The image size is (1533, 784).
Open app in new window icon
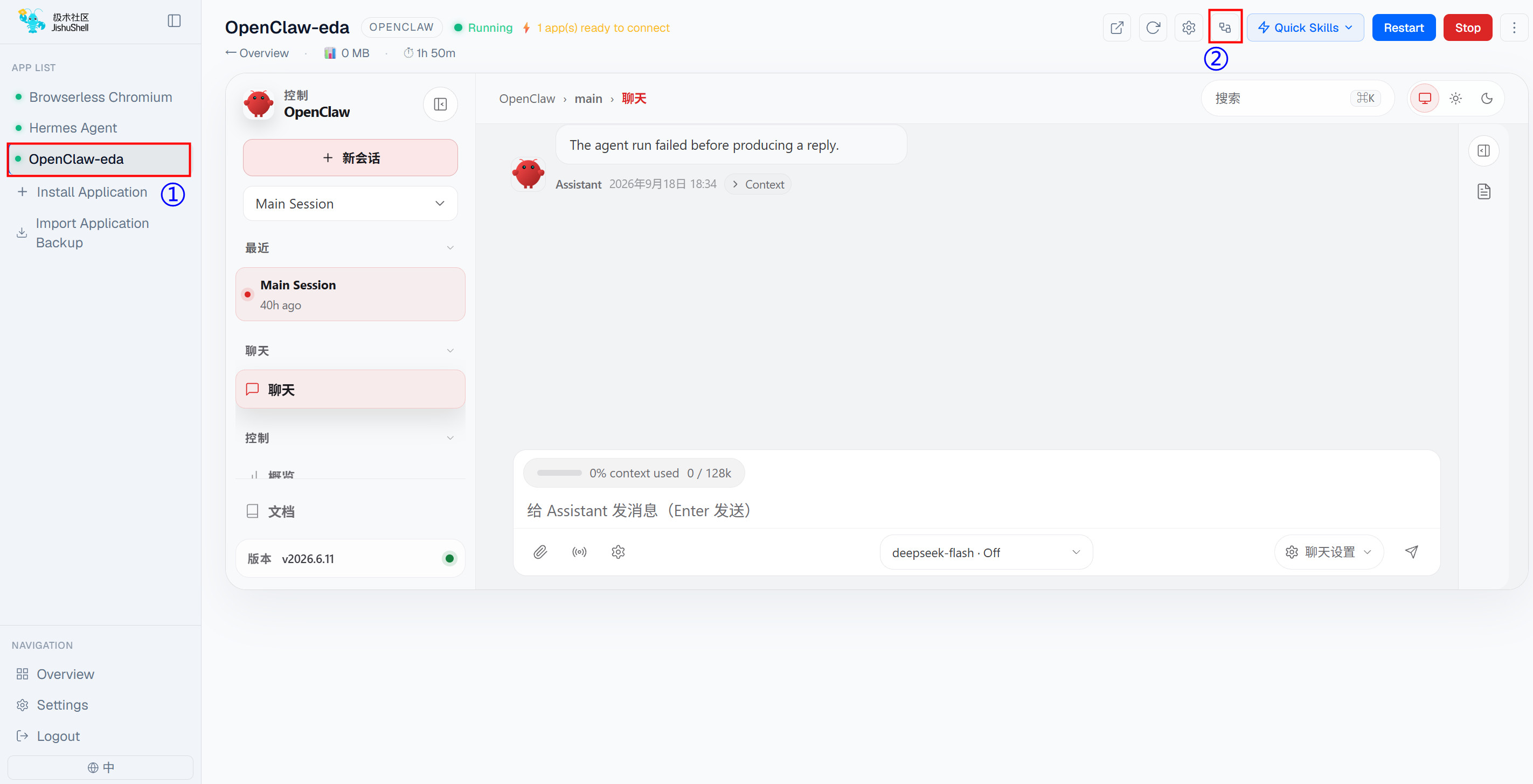pyautogui.click(x=1116, y=27)
